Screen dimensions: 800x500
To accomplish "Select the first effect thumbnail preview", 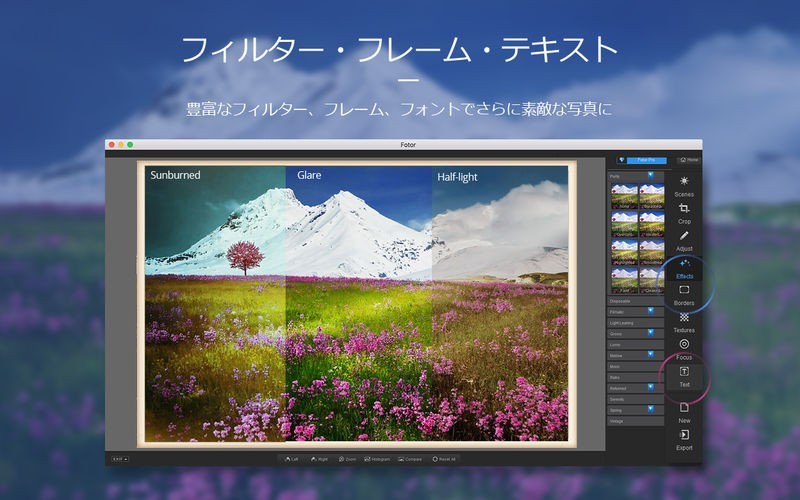I will pos(623,196).
